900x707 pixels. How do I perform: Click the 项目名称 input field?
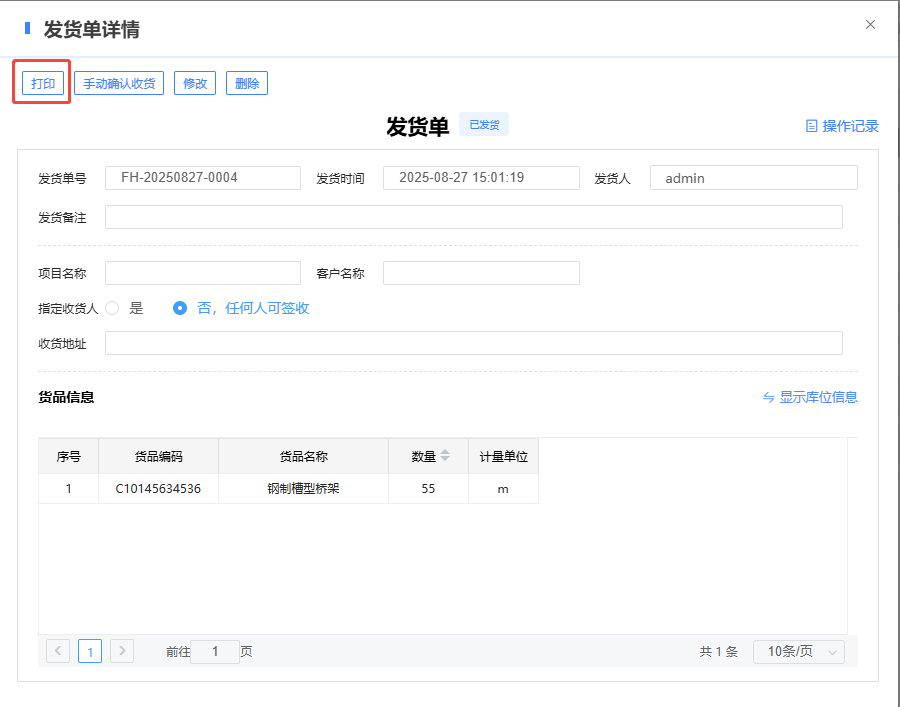point(202,273)
